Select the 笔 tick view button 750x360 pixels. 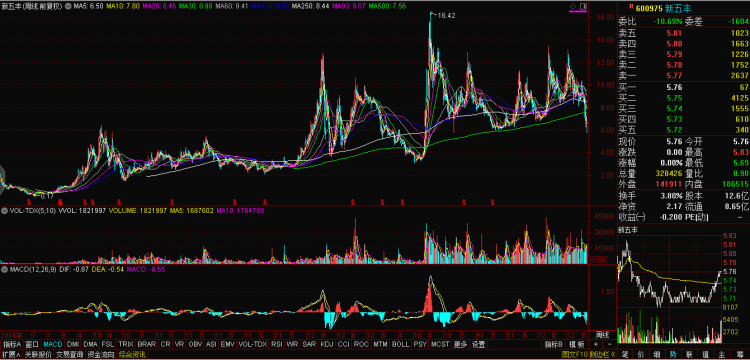click(x=624, y=354)
